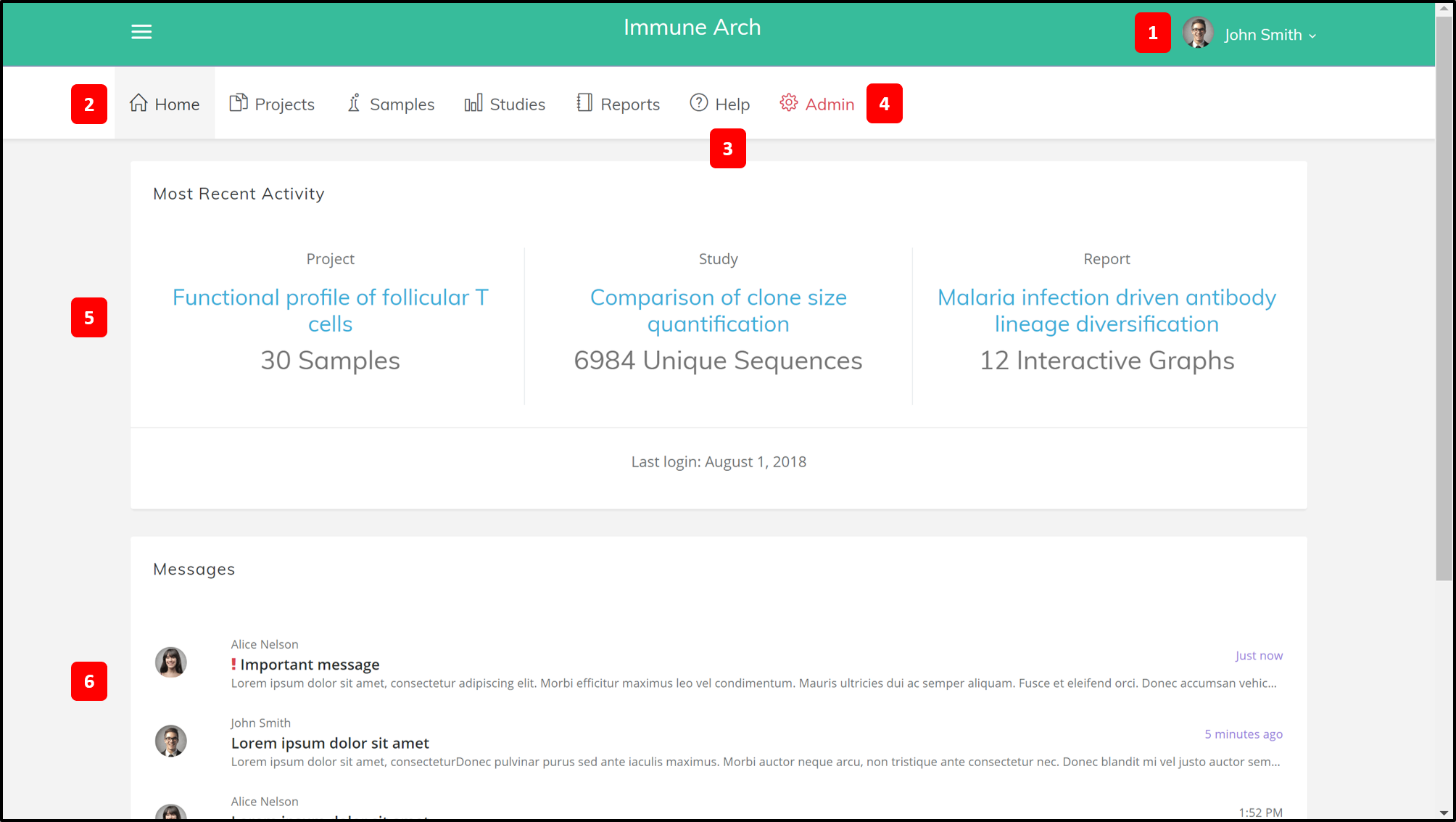
Task: Click the red exclamation mark on Important message
Action: 233,664
